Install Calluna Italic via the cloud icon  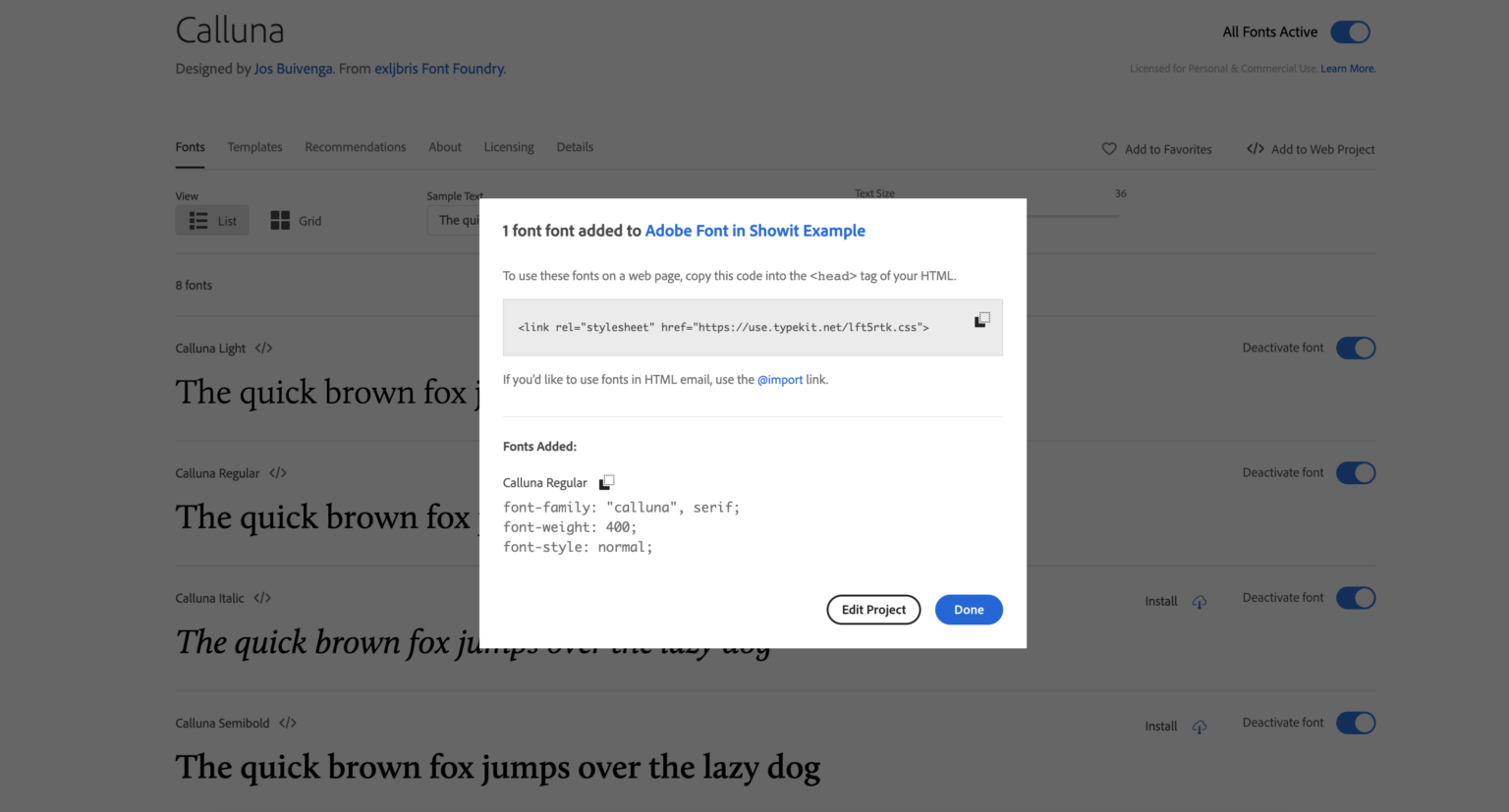click(1200, 601)
